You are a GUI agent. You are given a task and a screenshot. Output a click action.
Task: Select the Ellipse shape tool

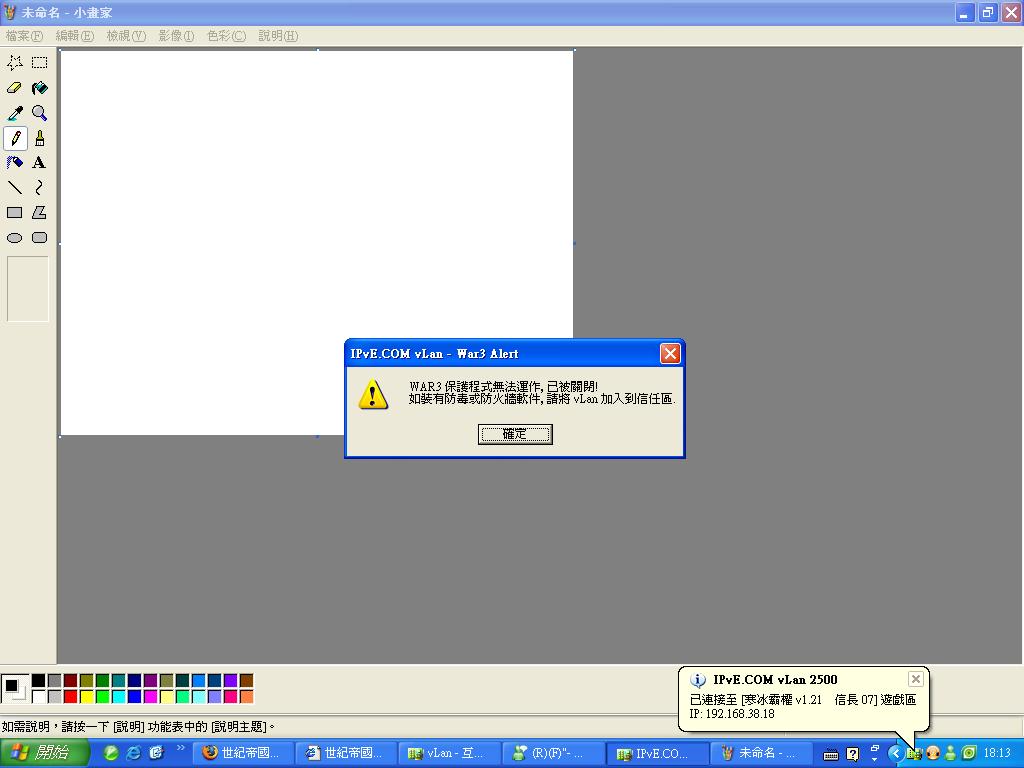coord(15,238)
